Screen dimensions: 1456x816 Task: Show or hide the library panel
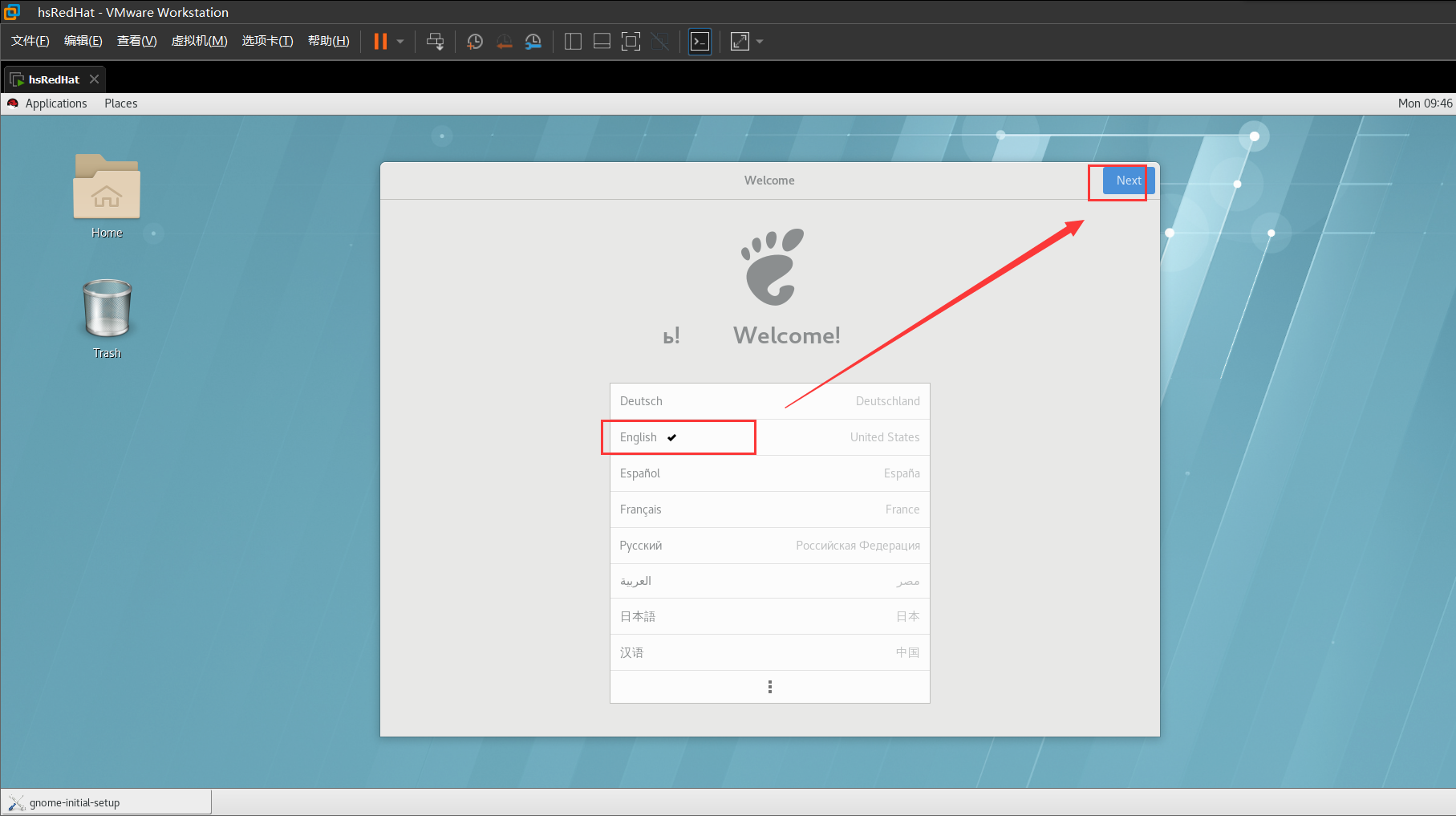point(573,41)
